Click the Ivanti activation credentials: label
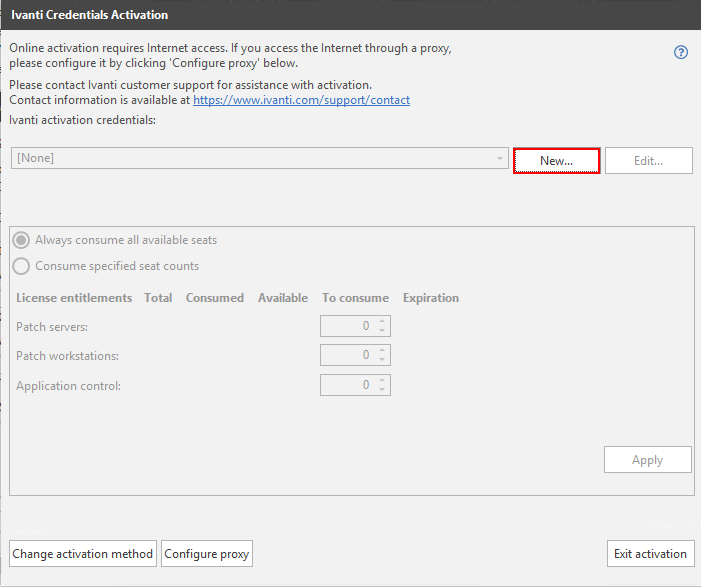701x587 pixels. click(83, 120)
